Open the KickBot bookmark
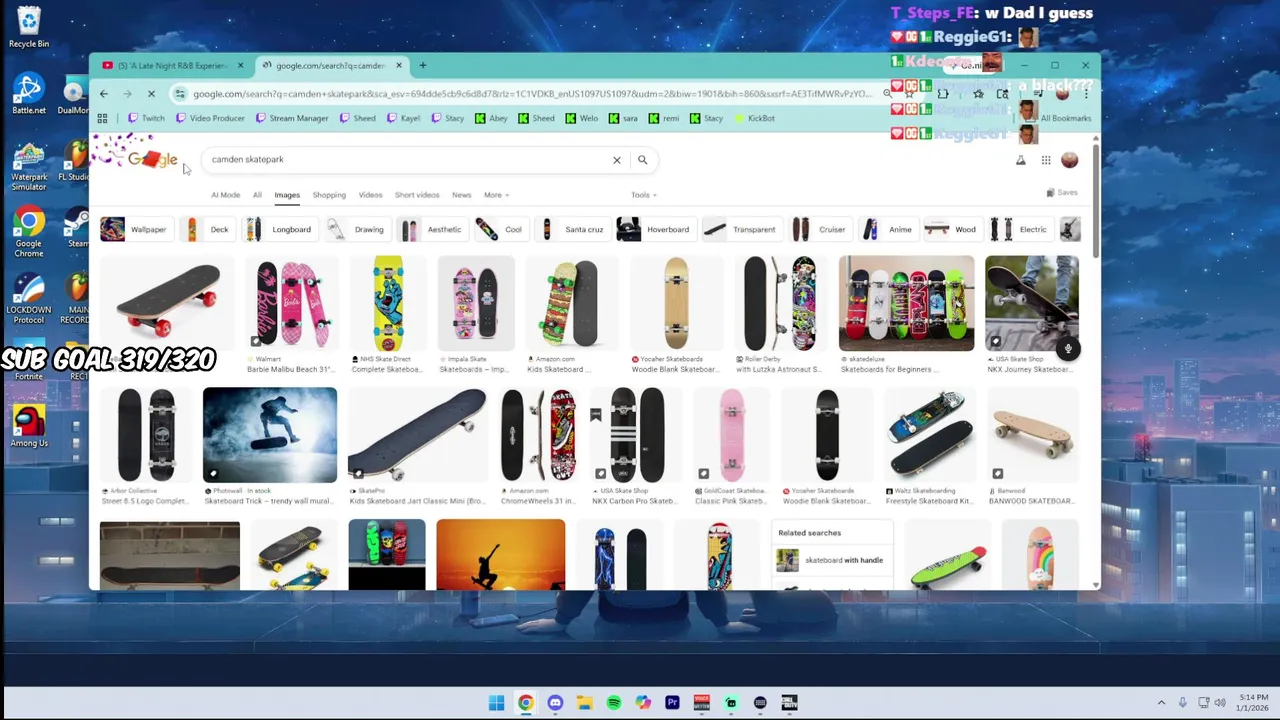This screenshot has height=720, width=1280. tap(754, 118)
